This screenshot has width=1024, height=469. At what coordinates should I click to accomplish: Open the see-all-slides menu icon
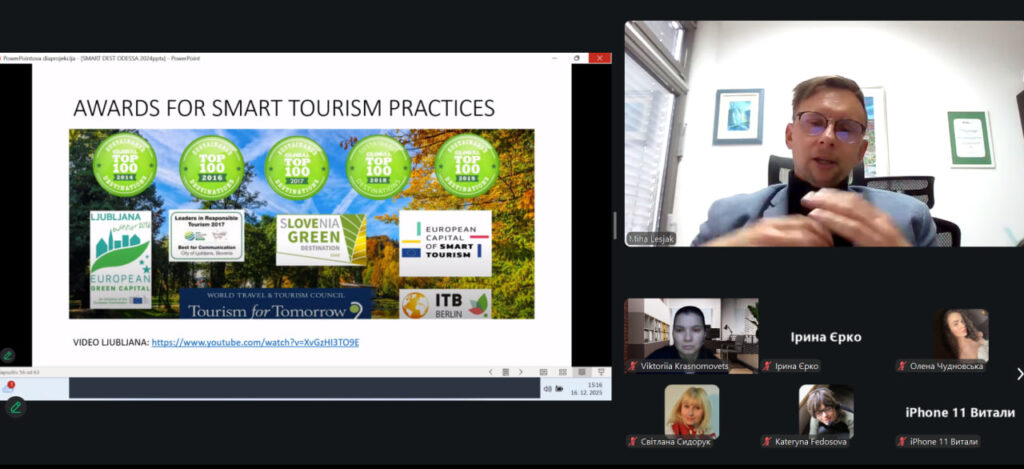(506, 372)
